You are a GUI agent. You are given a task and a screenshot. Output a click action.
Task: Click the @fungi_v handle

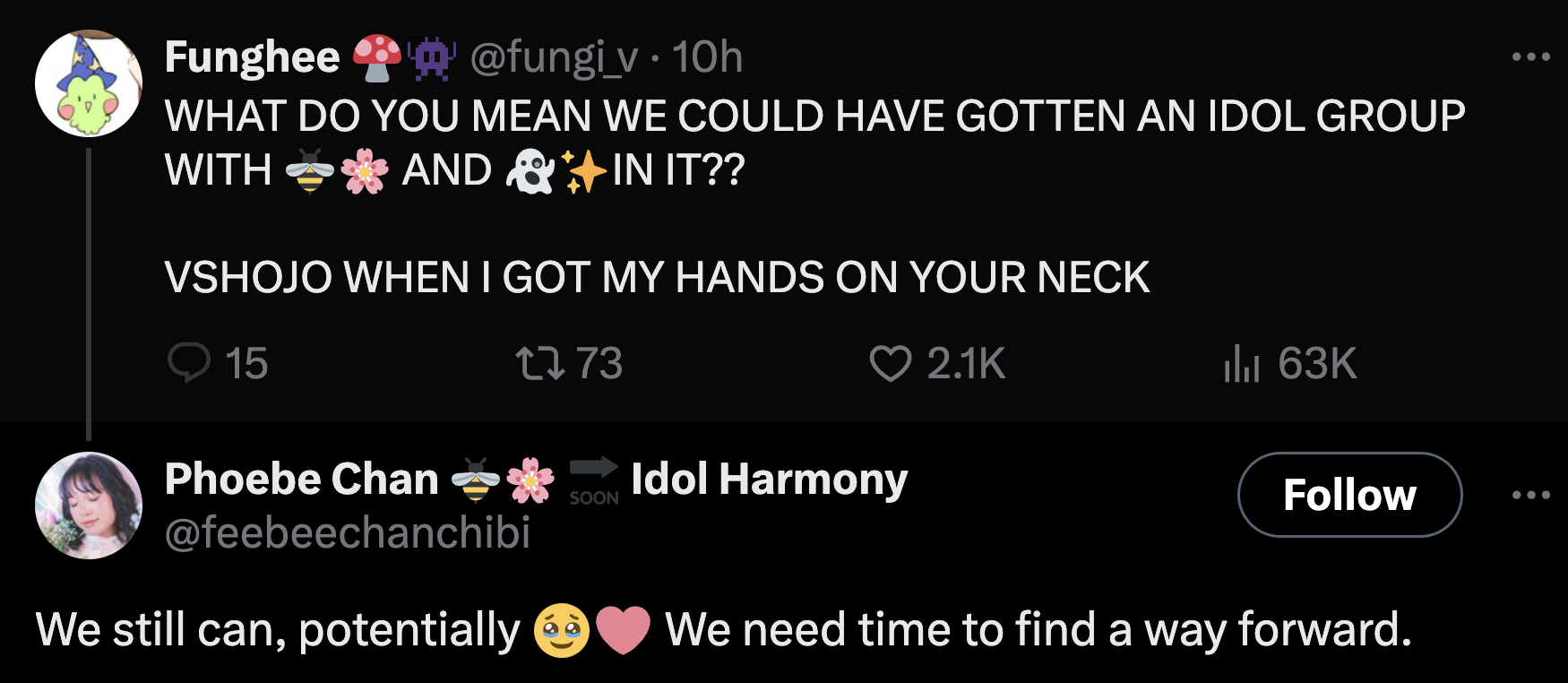[554, 57]
